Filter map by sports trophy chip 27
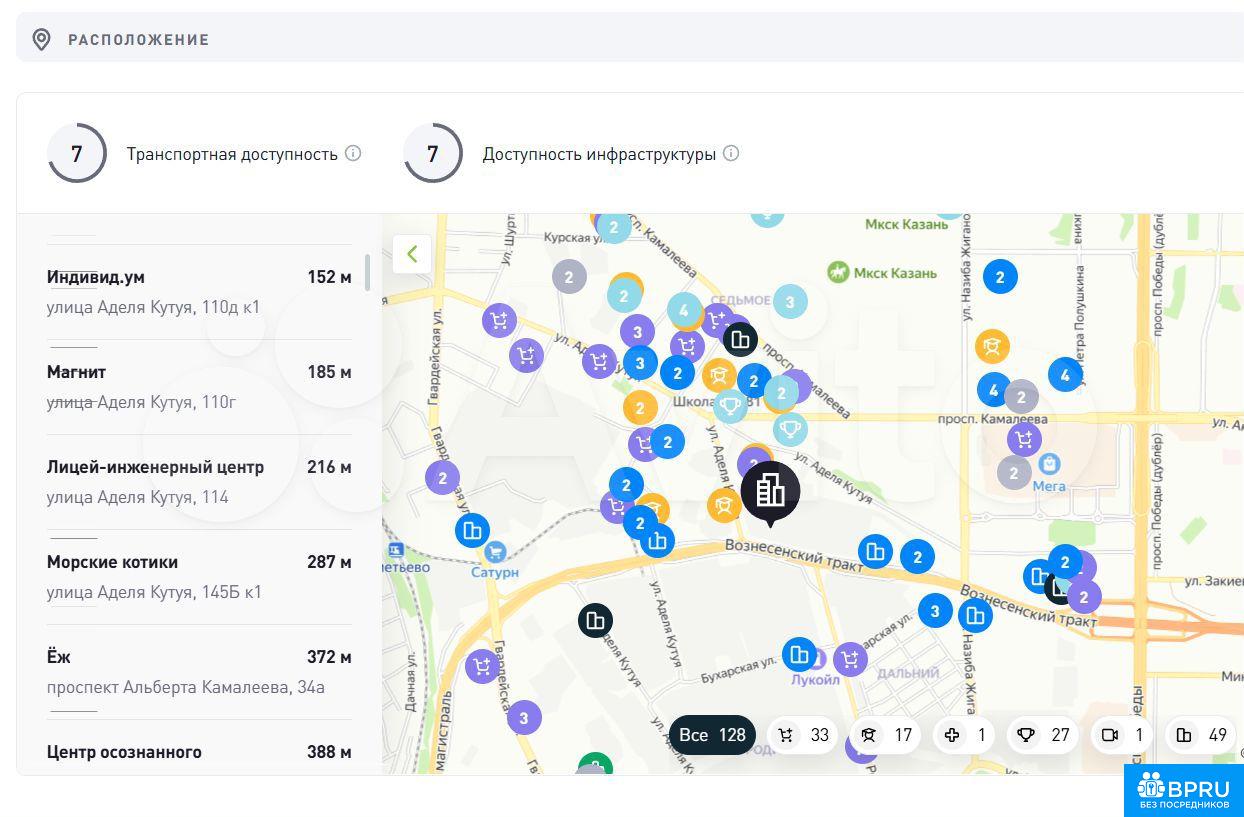 tap(1043, 735)
